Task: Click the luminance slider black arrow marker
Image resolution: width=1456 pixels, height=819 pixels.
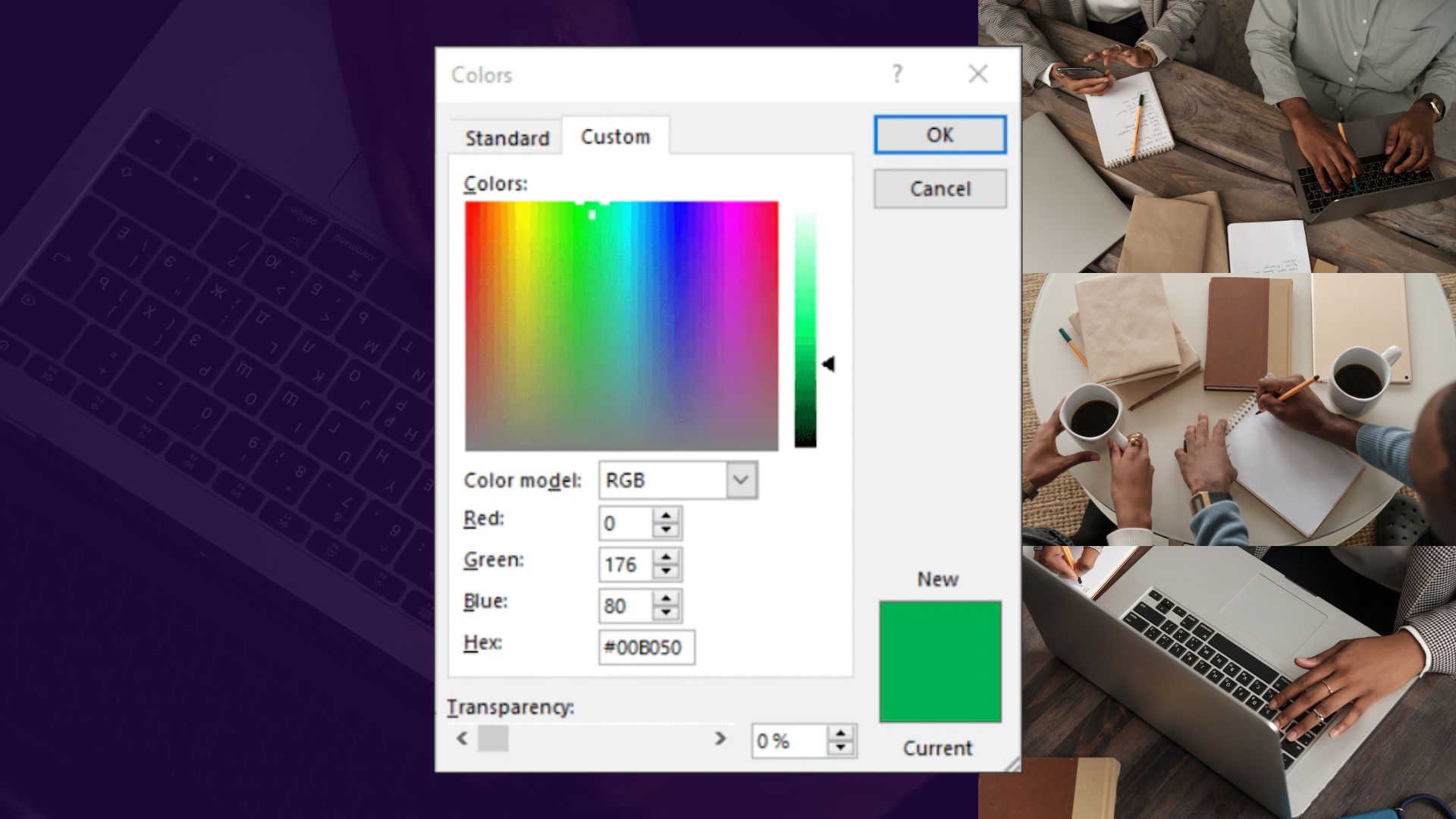Action: tap(828, 365)
